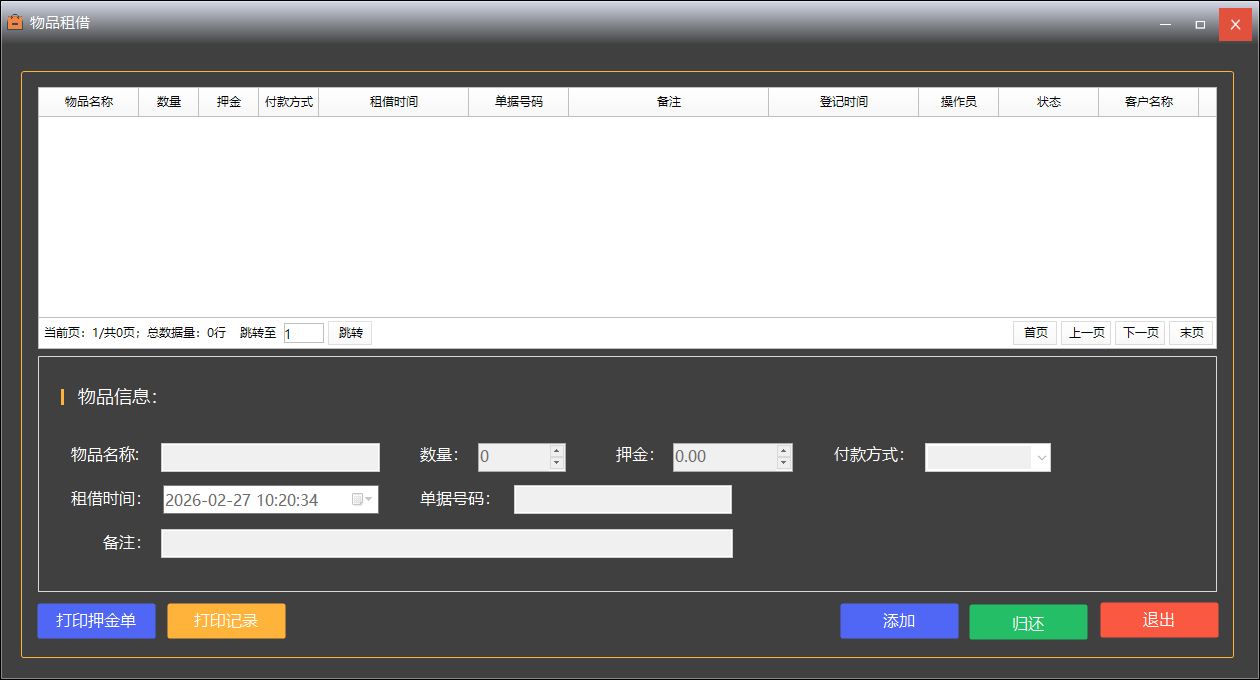Click the orange 打印记录 button
The image size is (1260, 680).
tap(226, 621)
